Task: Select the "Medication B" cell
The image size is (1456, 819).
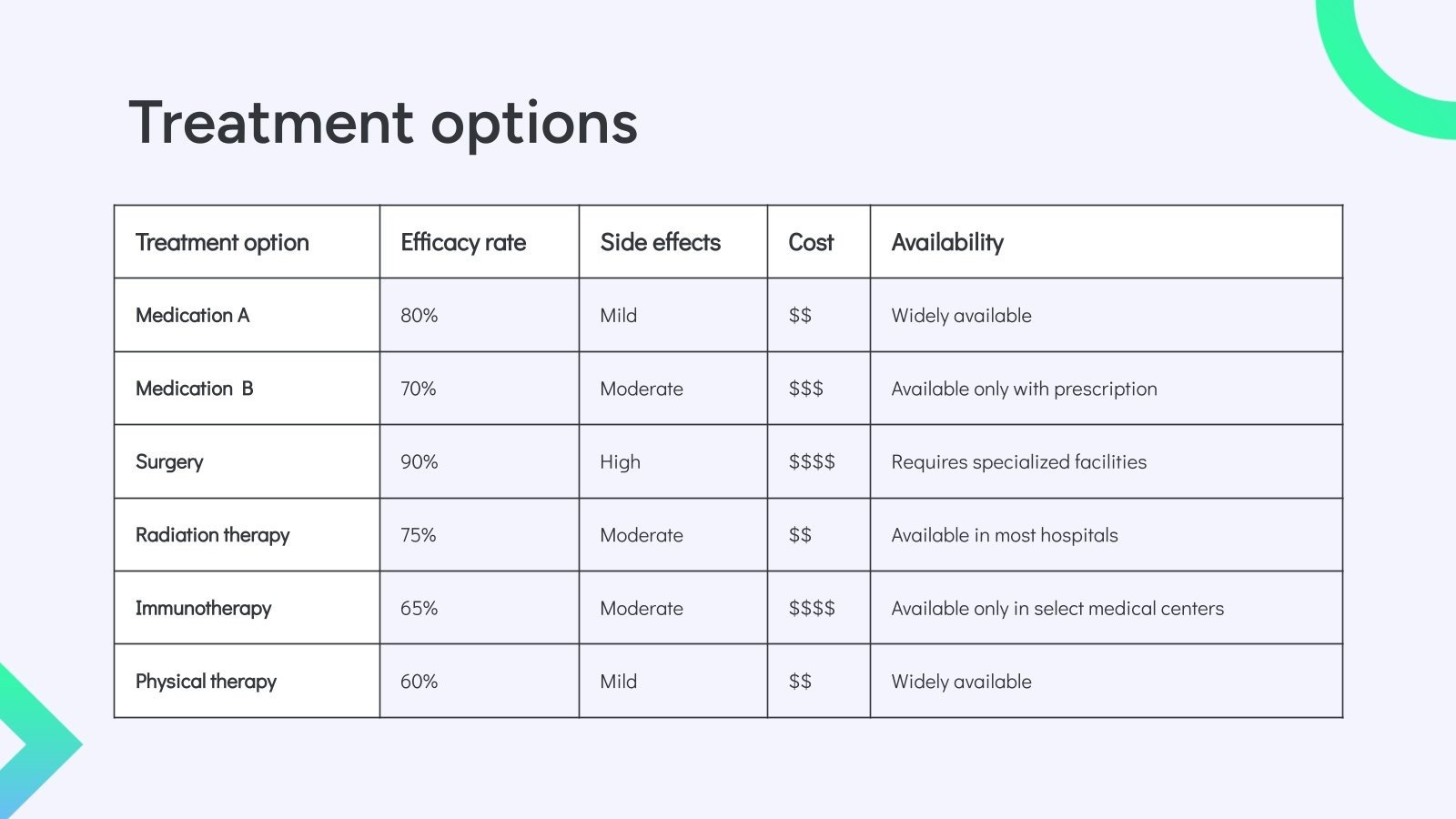Action: pos(194,389)
